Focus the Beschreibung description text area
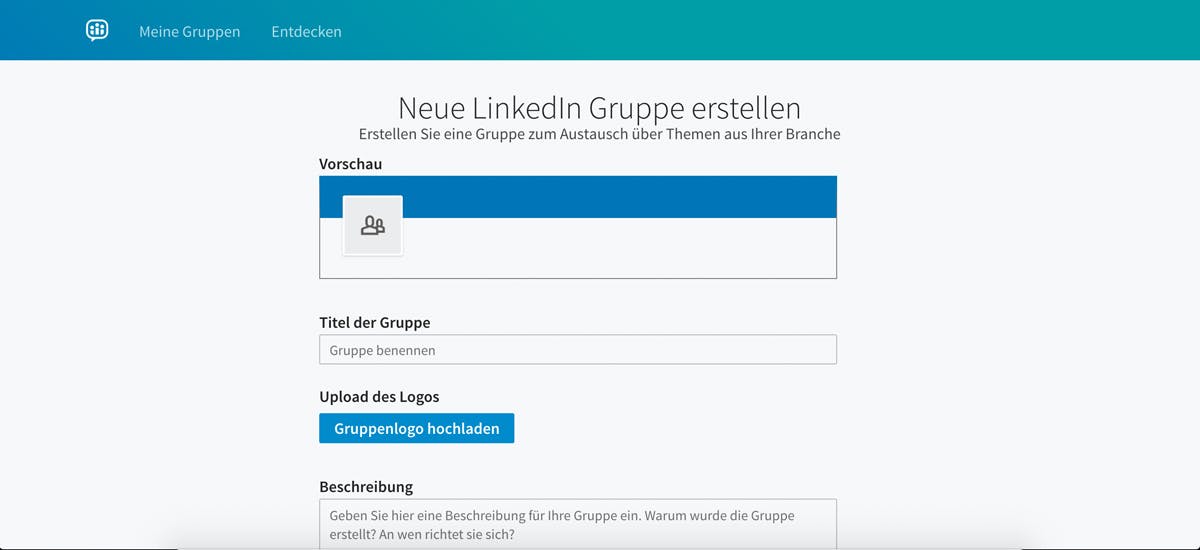Screen dimensions: 1200x550 click(578, 524)
